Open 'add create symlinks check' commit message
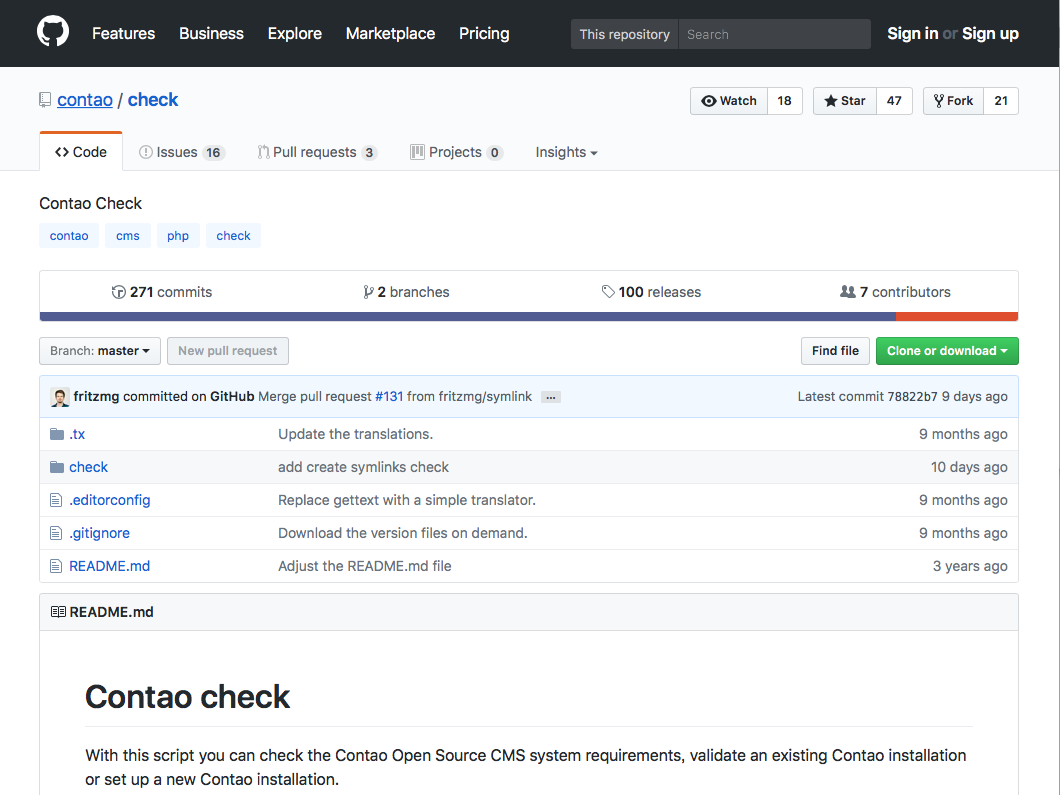 [x=364, y=467]
